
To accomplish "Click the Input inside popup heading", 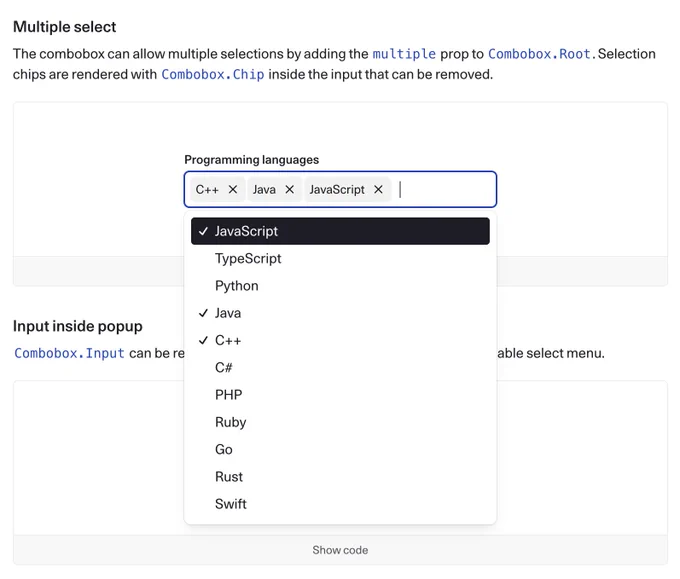I will (78, 326).
